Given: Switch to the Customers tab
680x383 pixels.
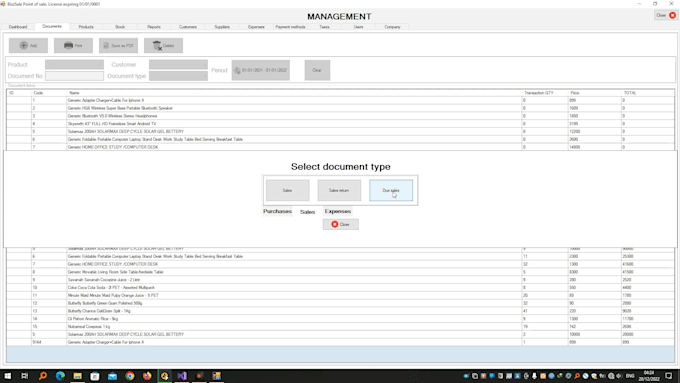Looking at the screenshot, I should pyautogui.click(x=188, y=27).
